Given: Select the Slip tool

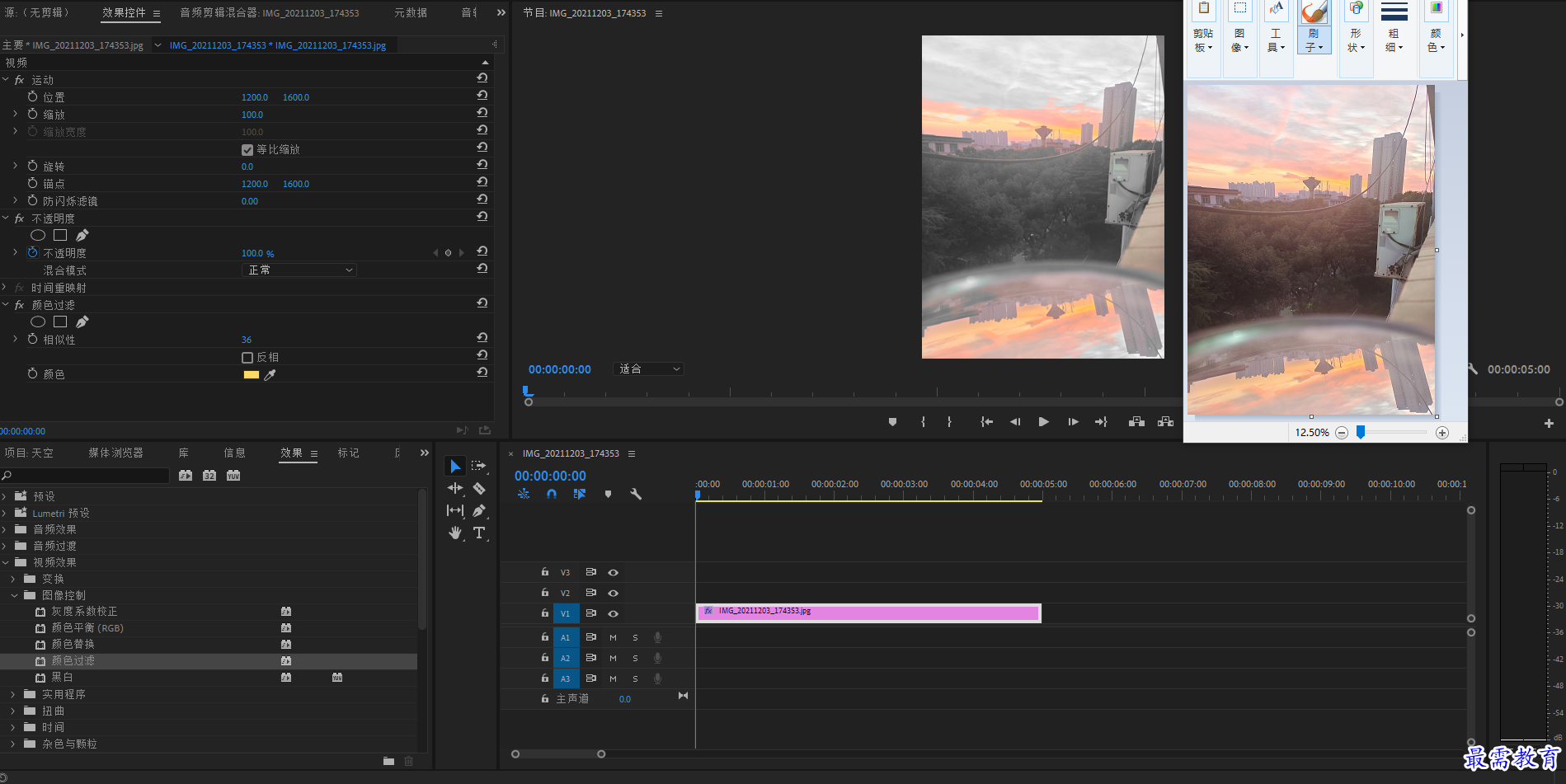Looking at the screenshot, I should [x=455, y=511].
